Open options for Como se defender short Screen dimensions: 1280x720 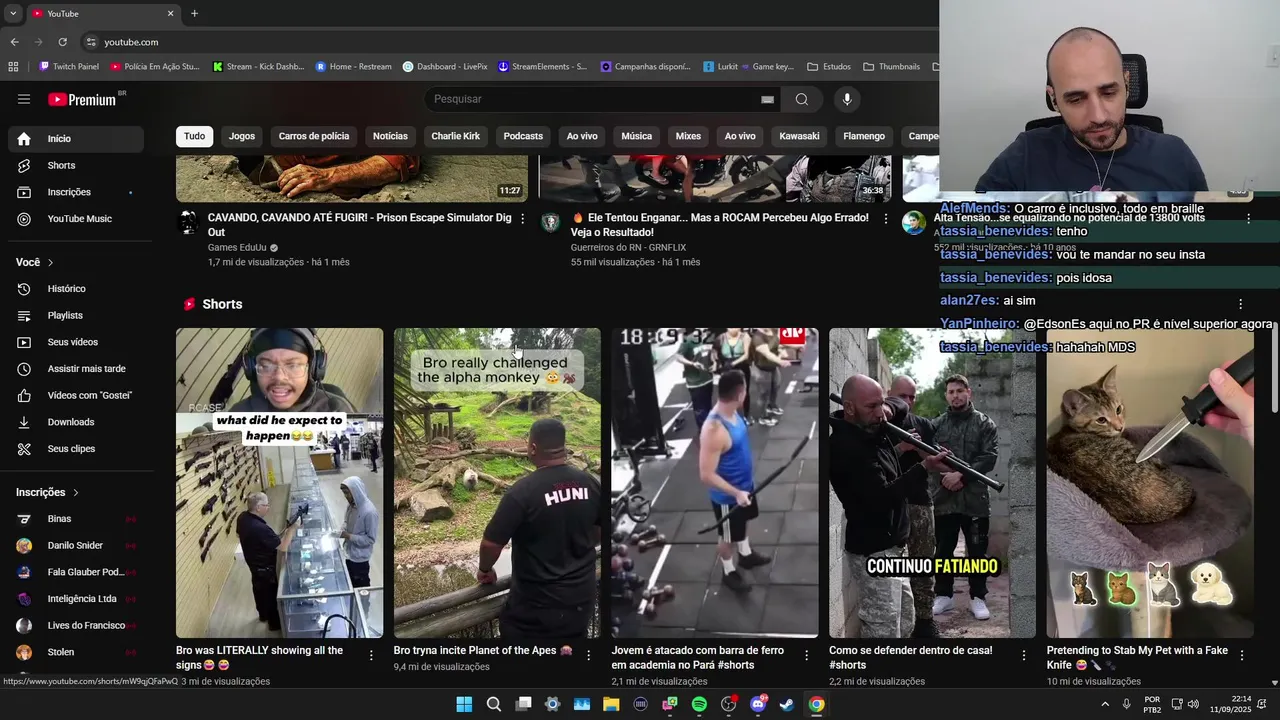(1023, 655)
